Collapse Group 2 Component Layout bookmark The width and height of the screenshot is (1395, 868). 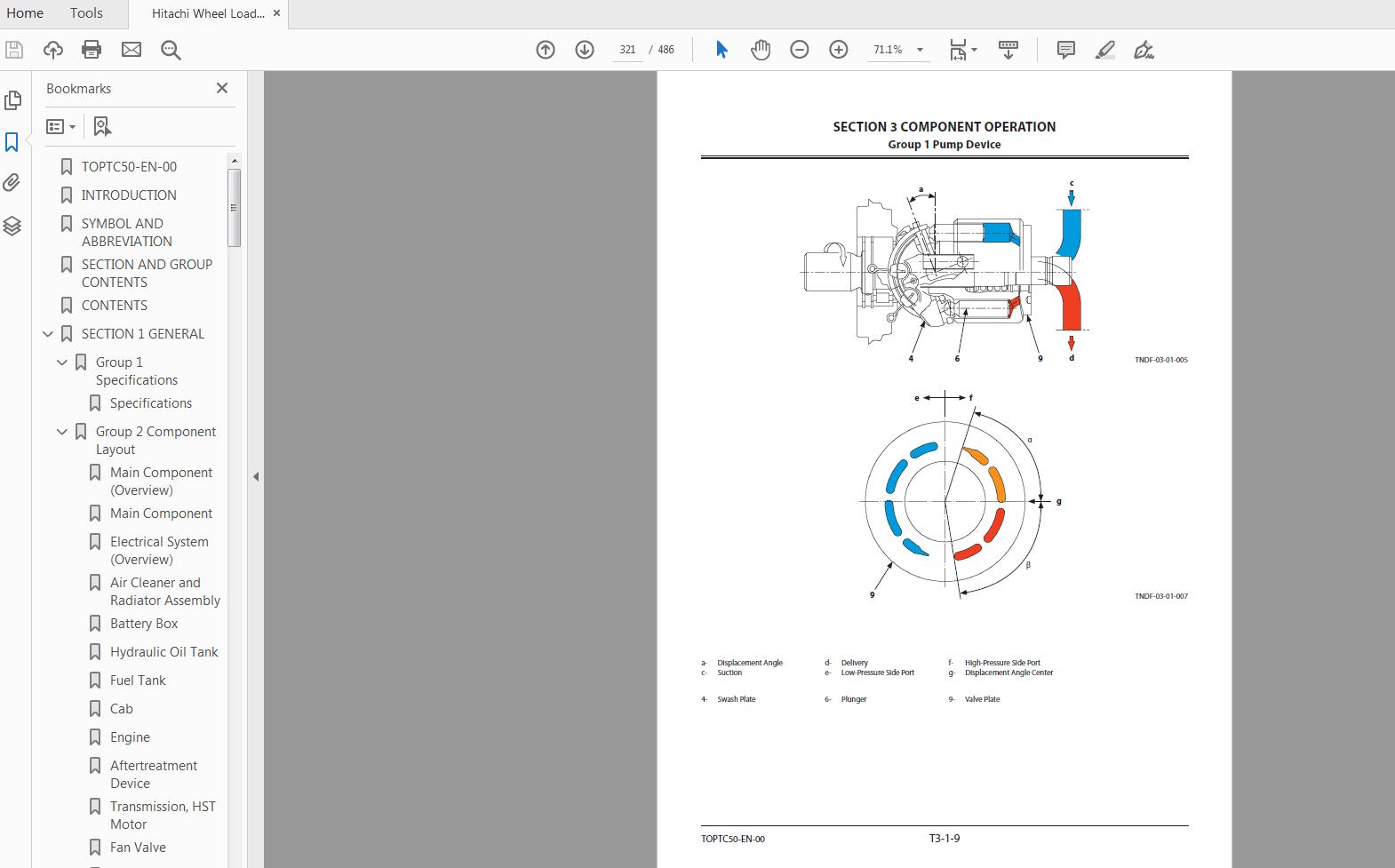(62, 432)
